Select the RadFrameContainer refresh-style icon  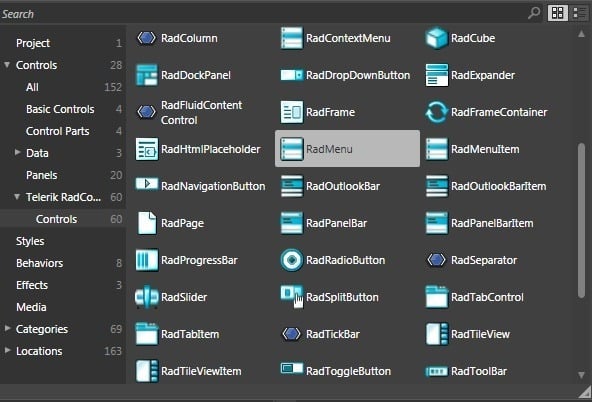(x=436, y=112)
